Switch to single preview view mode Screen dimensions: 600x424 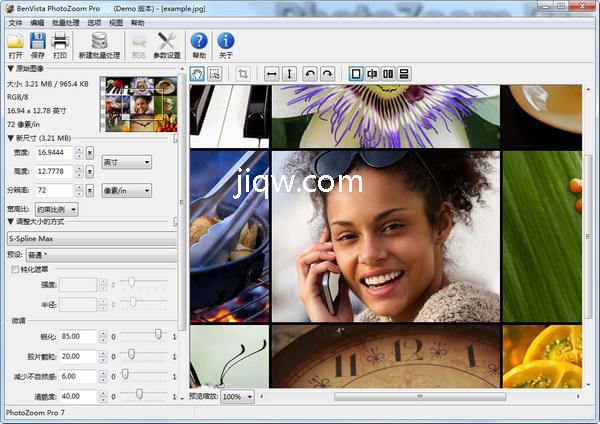[356, 74]
